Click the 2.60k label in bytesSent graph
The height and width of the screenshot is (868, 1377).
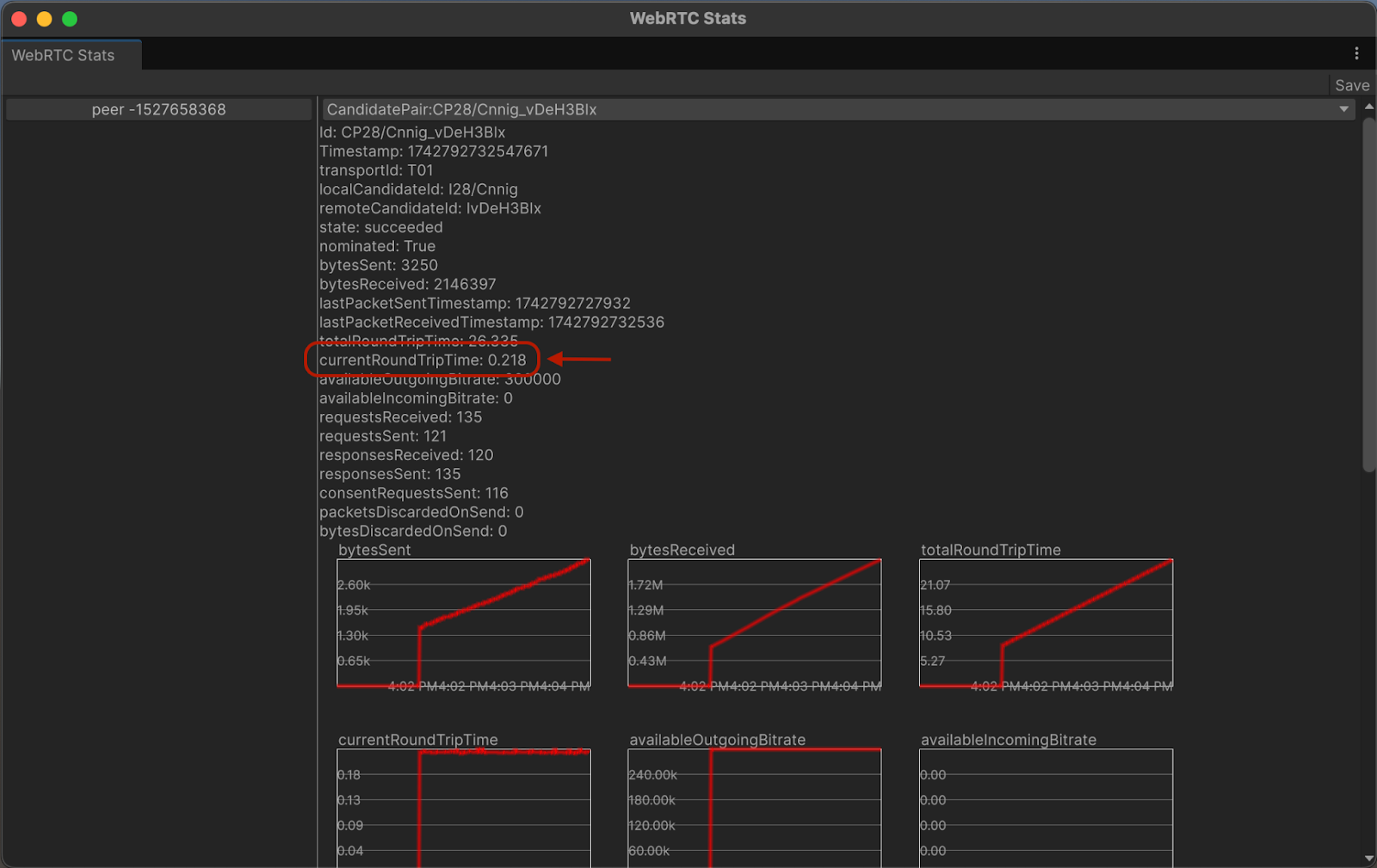[x=354, y=585]
